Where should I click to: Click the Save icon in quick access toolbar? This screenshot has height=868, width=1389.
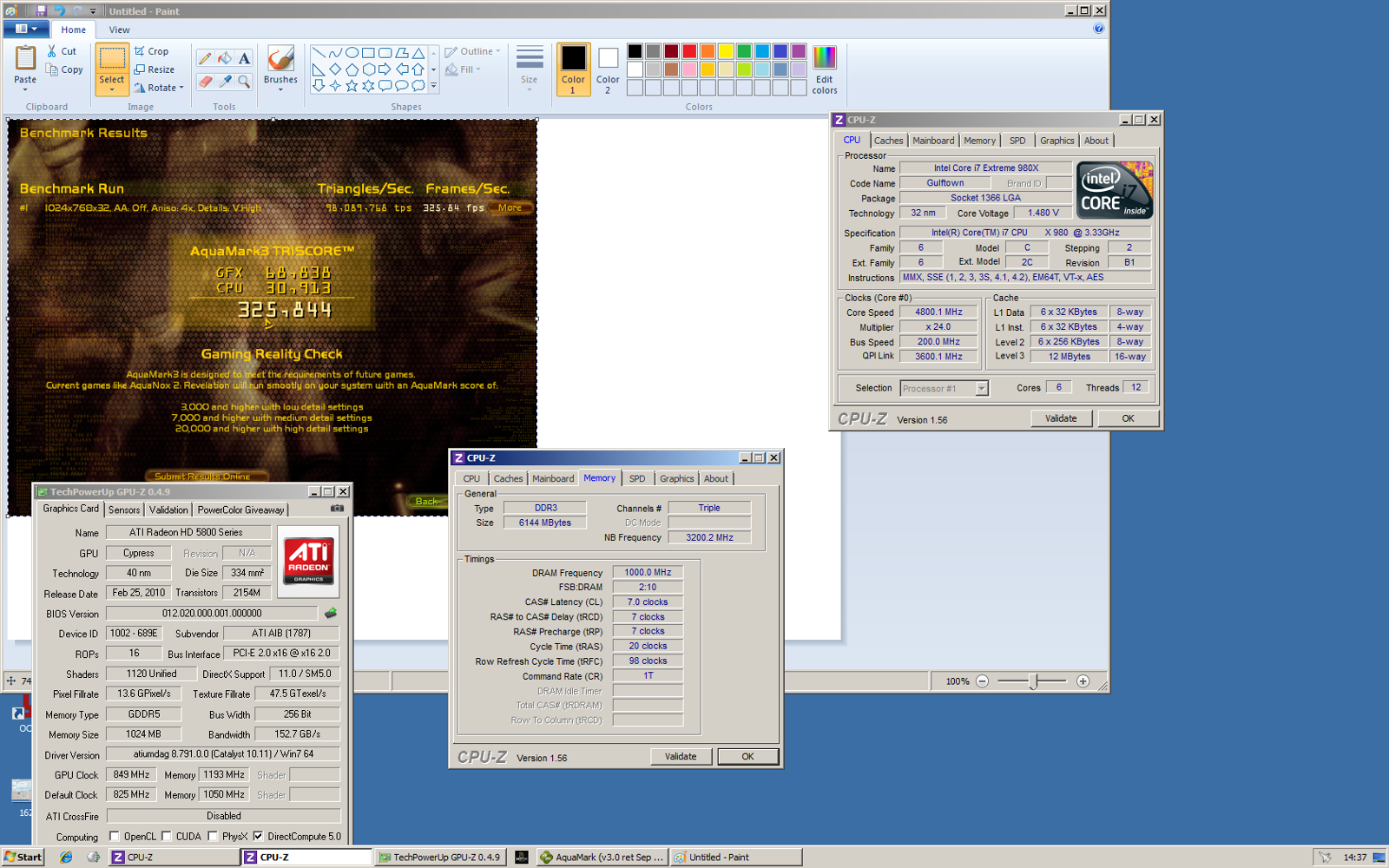click(40, 10)
